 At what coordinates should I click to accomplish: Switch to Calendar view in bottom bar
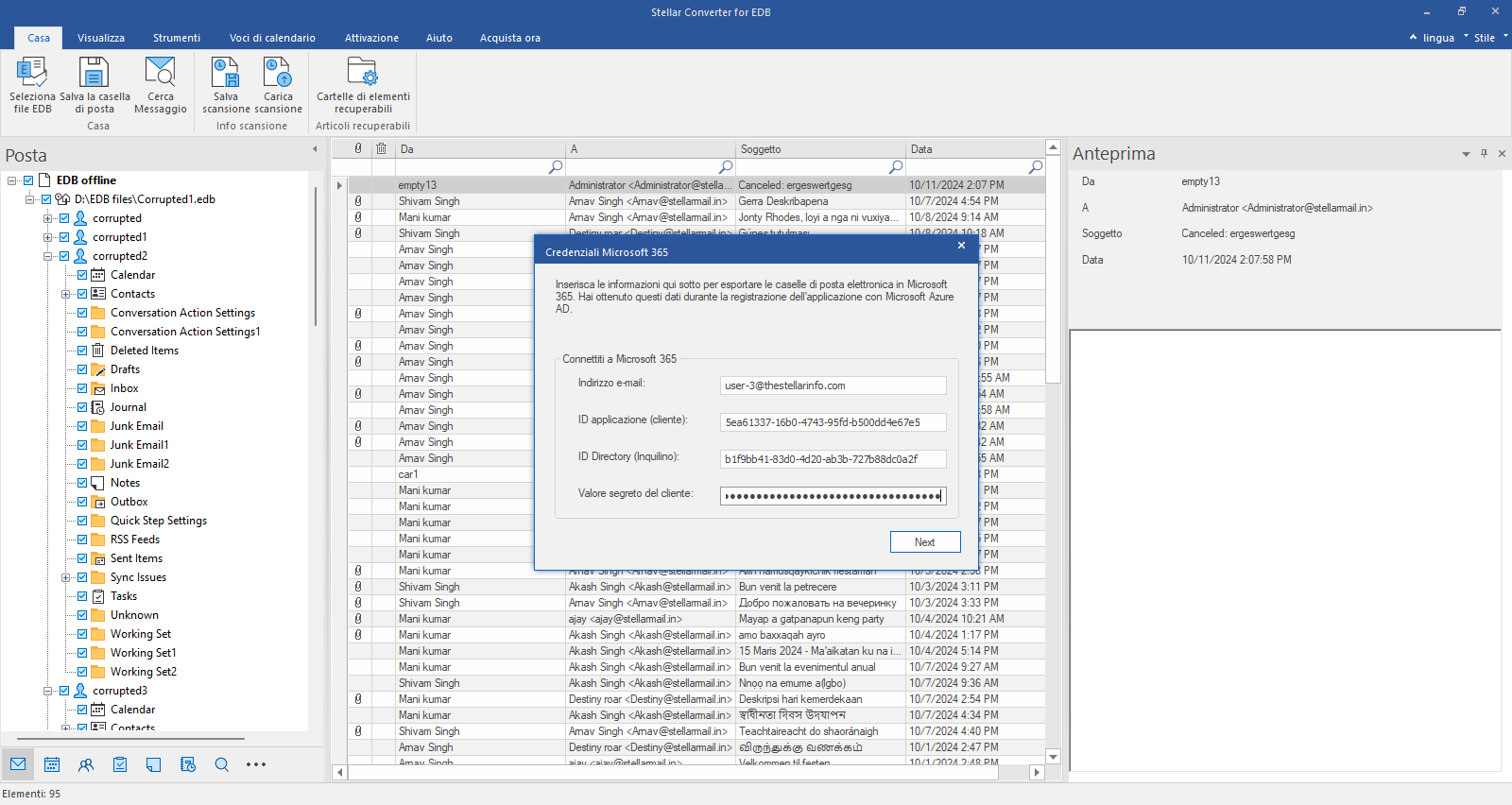[52, 764]
